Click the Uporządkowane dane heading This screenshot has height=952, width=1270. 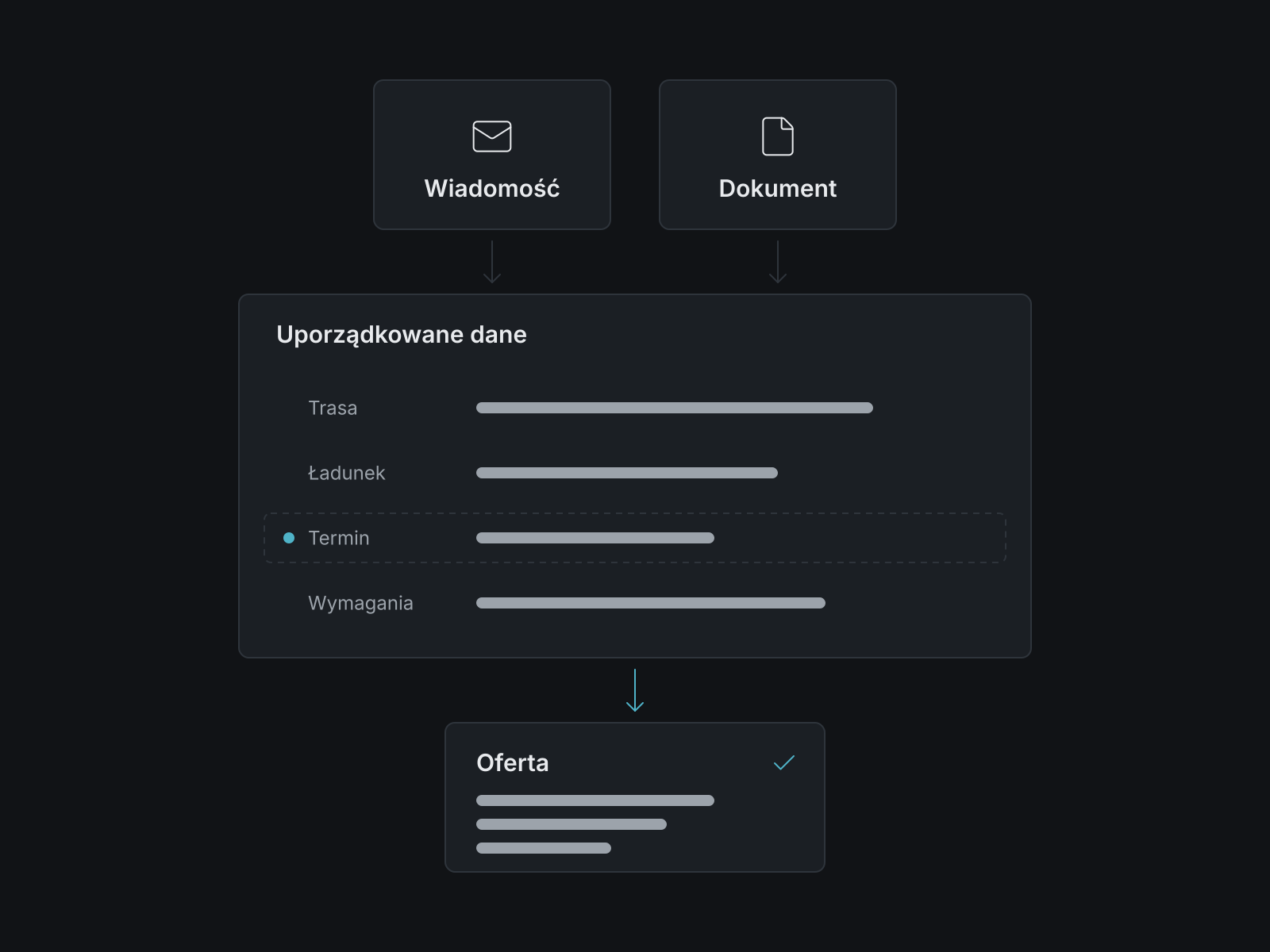[402, 335]
